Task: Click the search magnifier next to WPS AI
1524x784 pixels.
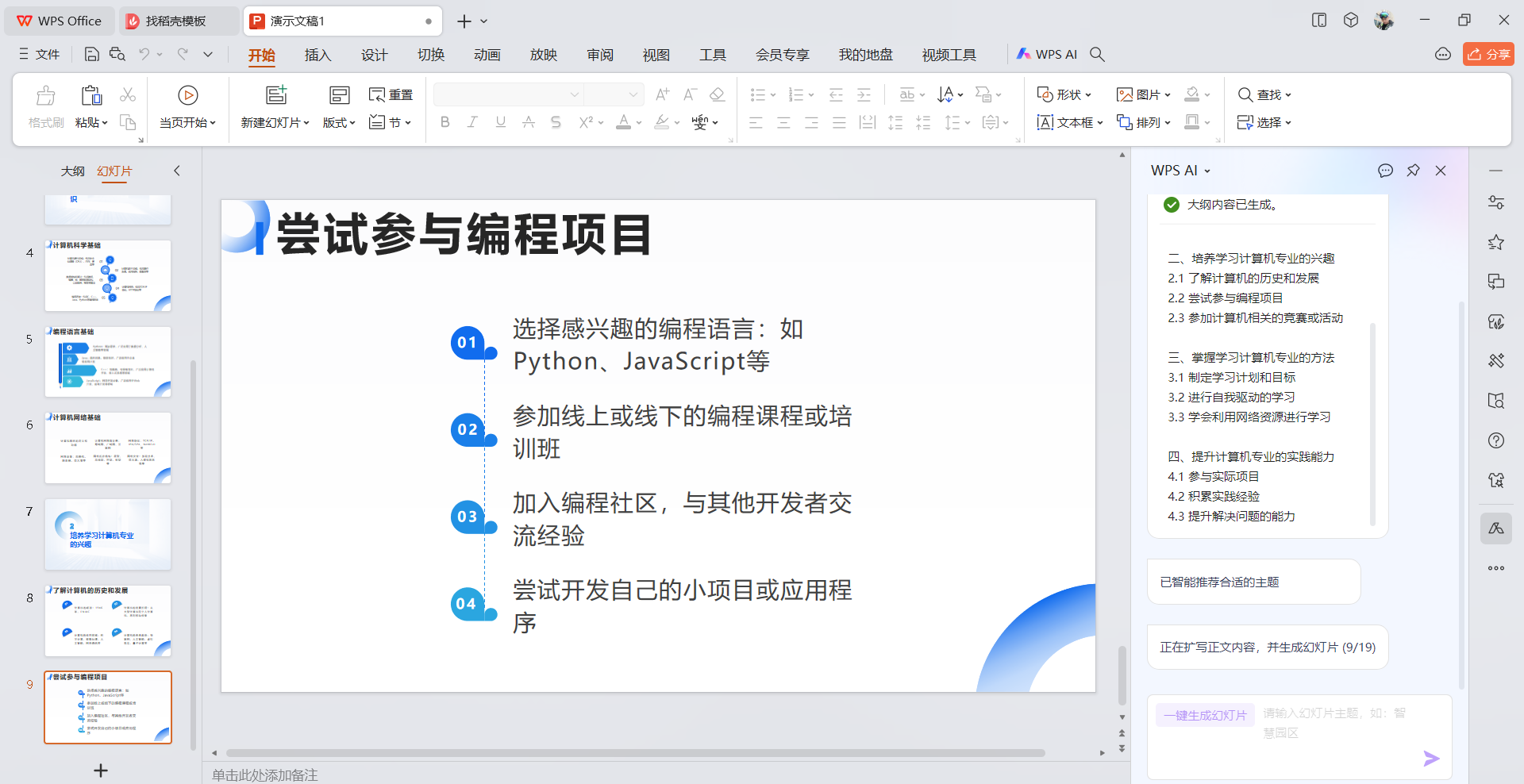Action: pyautogui.click(x=1097, y=54)
